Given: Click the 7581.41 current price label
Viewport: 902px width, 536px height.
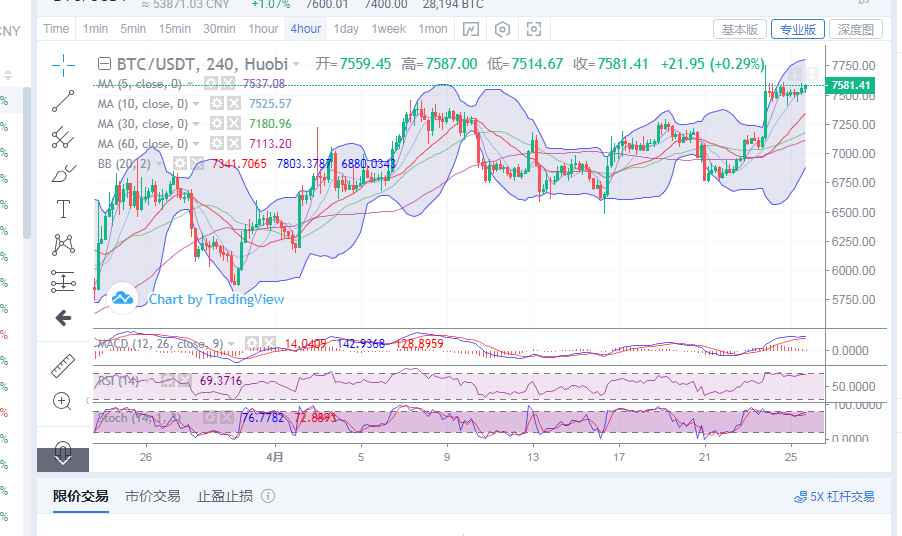Looking at the screenshot, I should pos(850,85).
